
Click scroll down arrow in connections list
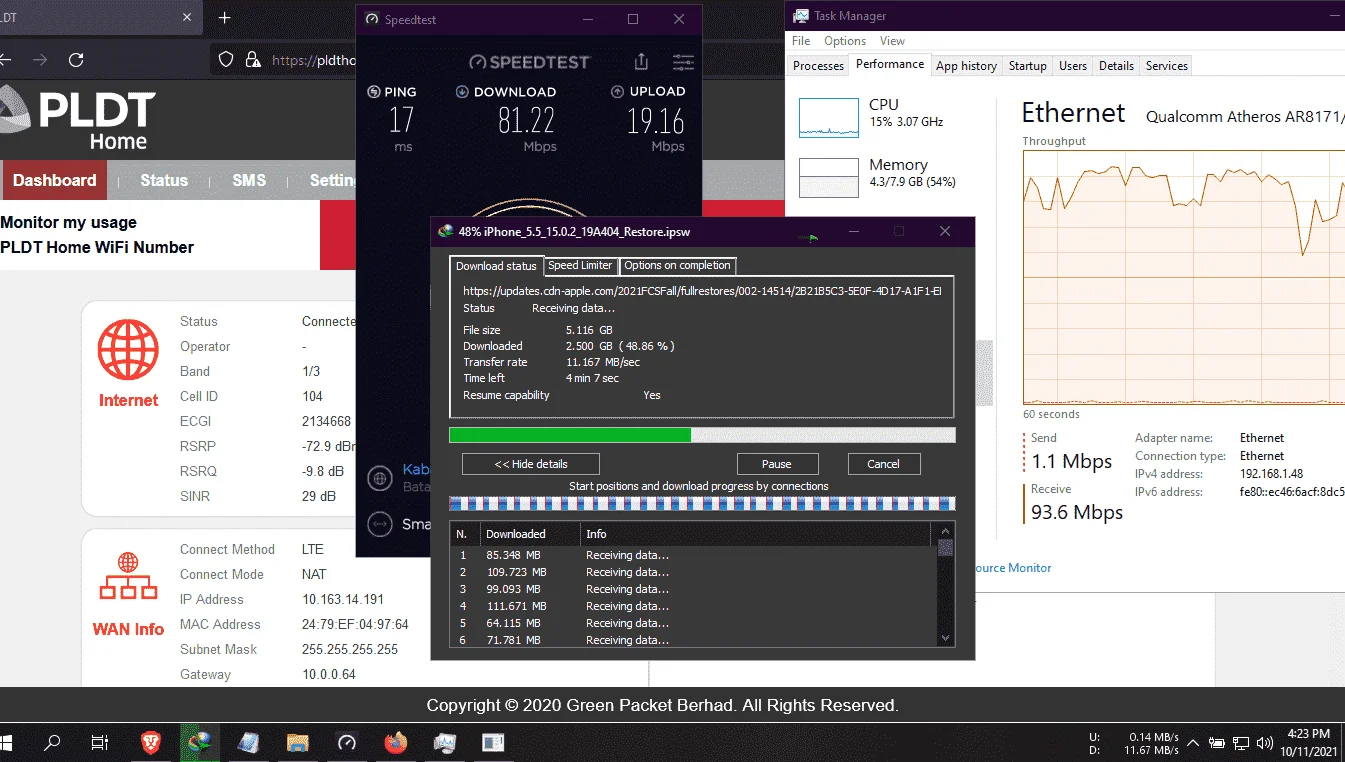[x=946, y=637]
